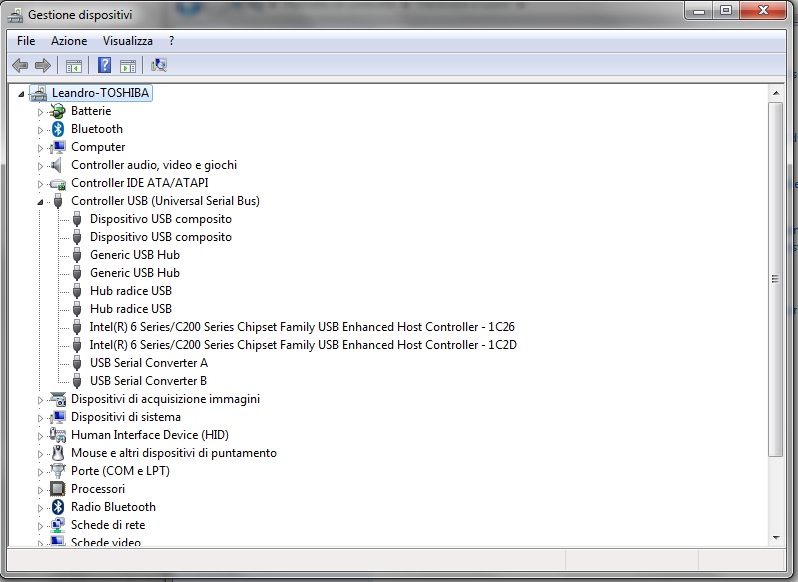Click the USB Serial Converter A icon

(x=77, y=363)
